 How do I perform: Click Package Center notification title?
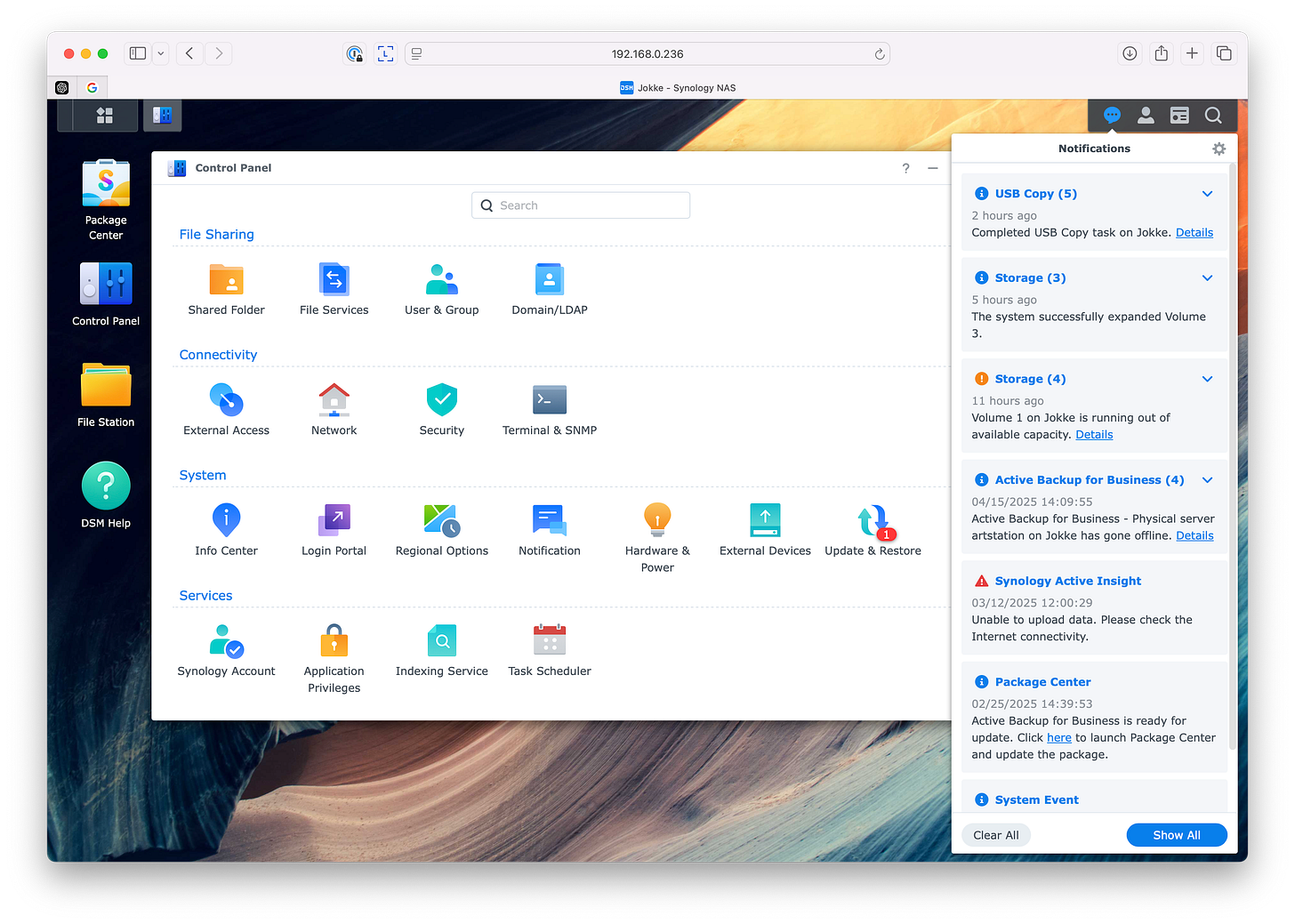coord(1042,682)
